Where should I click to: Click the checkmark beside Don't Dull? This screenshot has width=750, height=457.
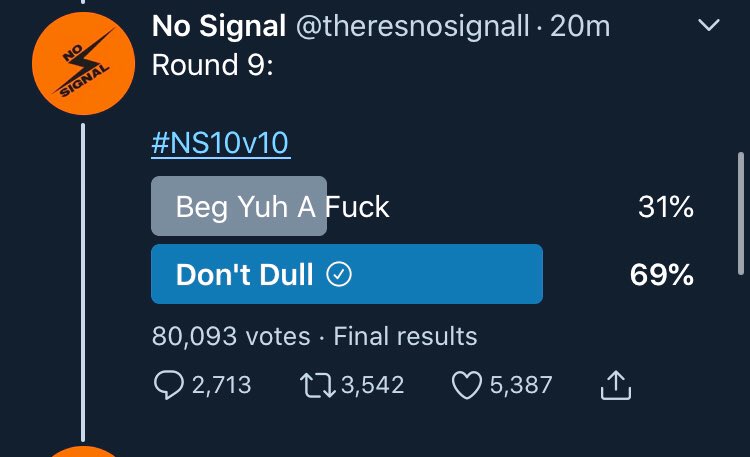340,275
